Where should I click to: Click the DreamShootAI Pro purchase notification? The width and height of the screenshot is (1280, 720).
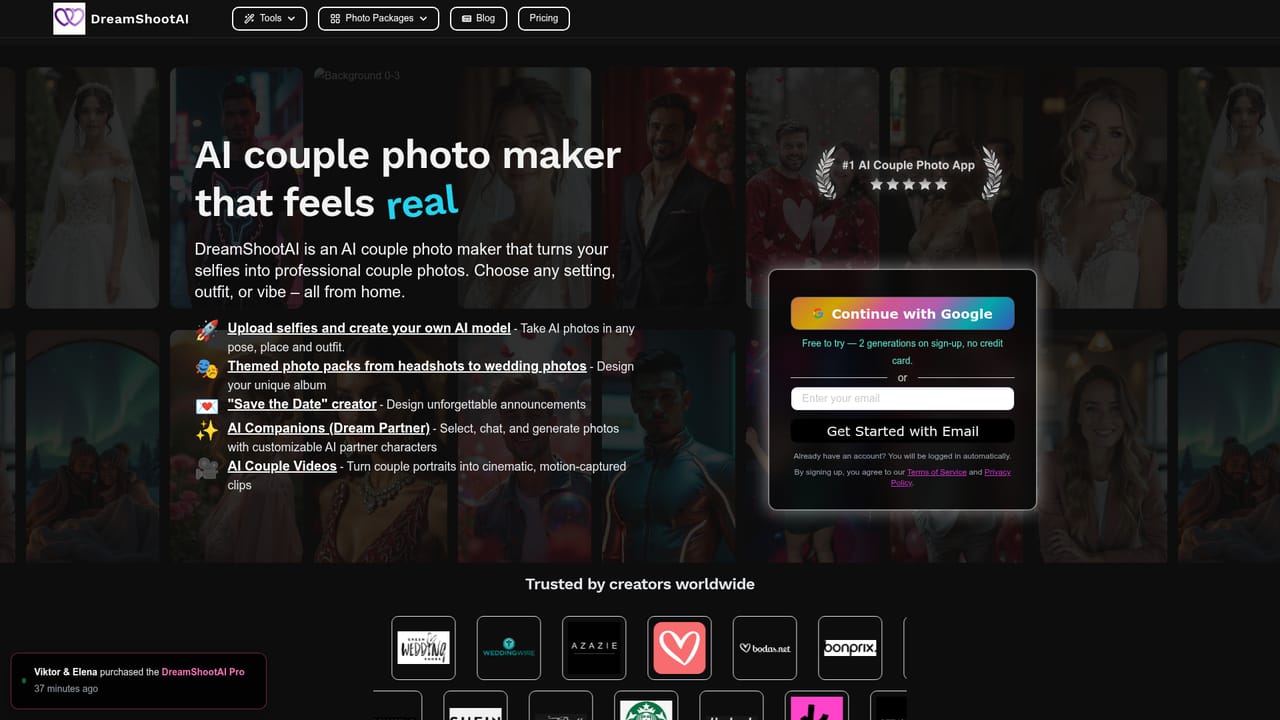(x=138, y=681)
